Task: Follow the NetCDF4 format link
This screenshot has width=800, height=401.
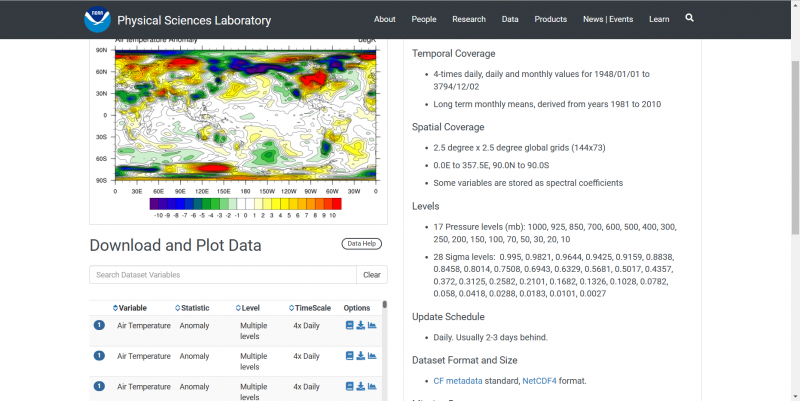Action: [541, 380]
